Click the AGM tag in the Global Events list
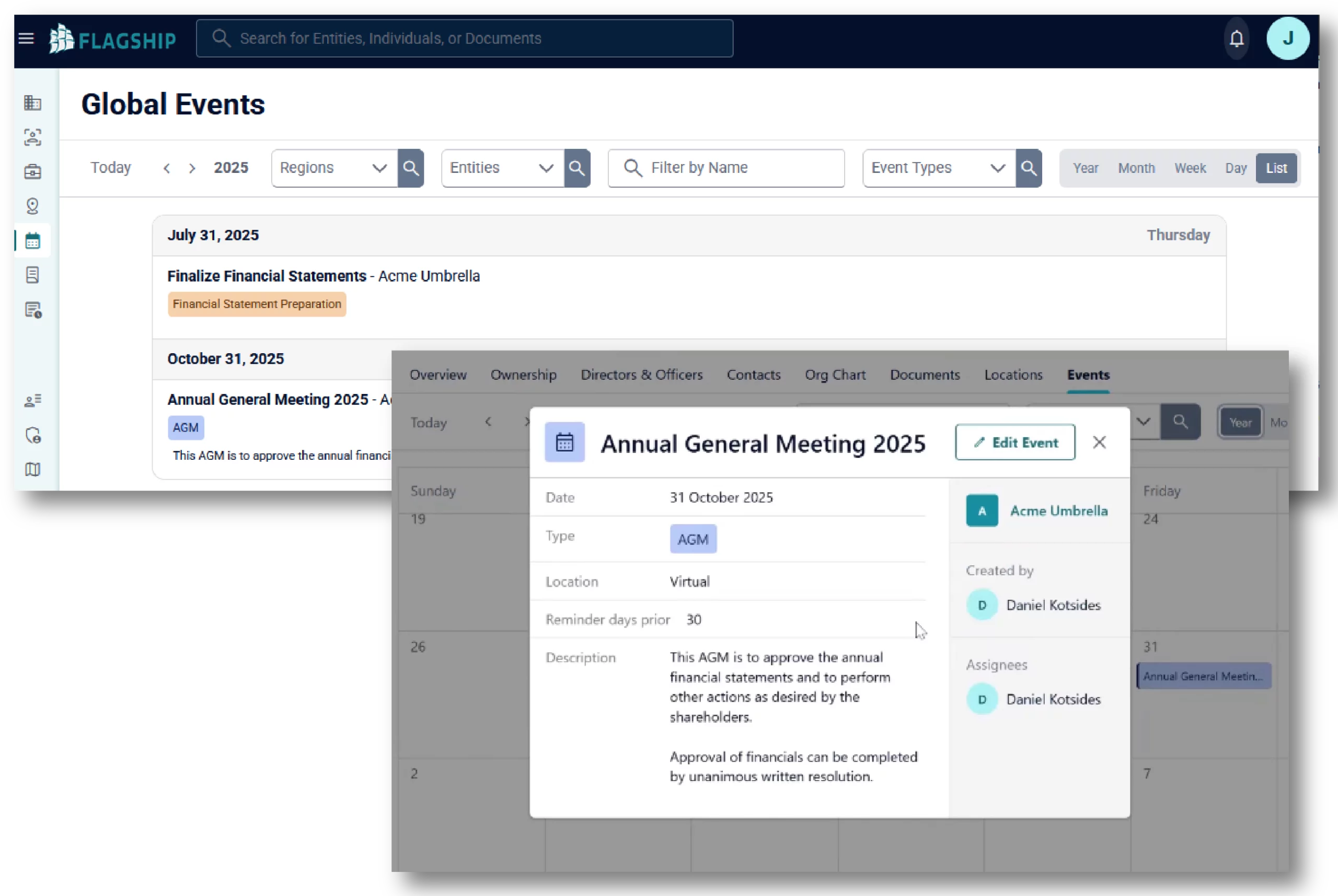This screenshot has width=1338, height=896. tap(186, 427)
